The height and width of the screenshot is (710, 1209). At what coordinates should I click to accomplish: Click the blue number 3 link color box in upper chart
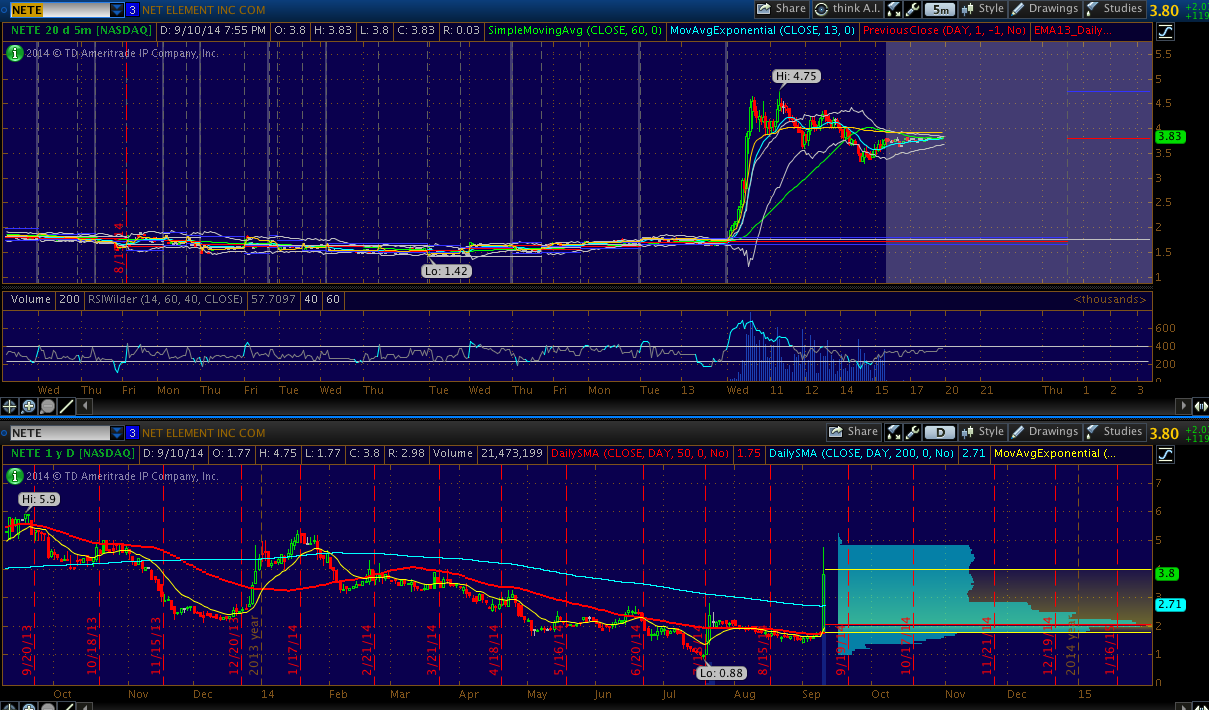pyautogui.click(x=132, y=9)
